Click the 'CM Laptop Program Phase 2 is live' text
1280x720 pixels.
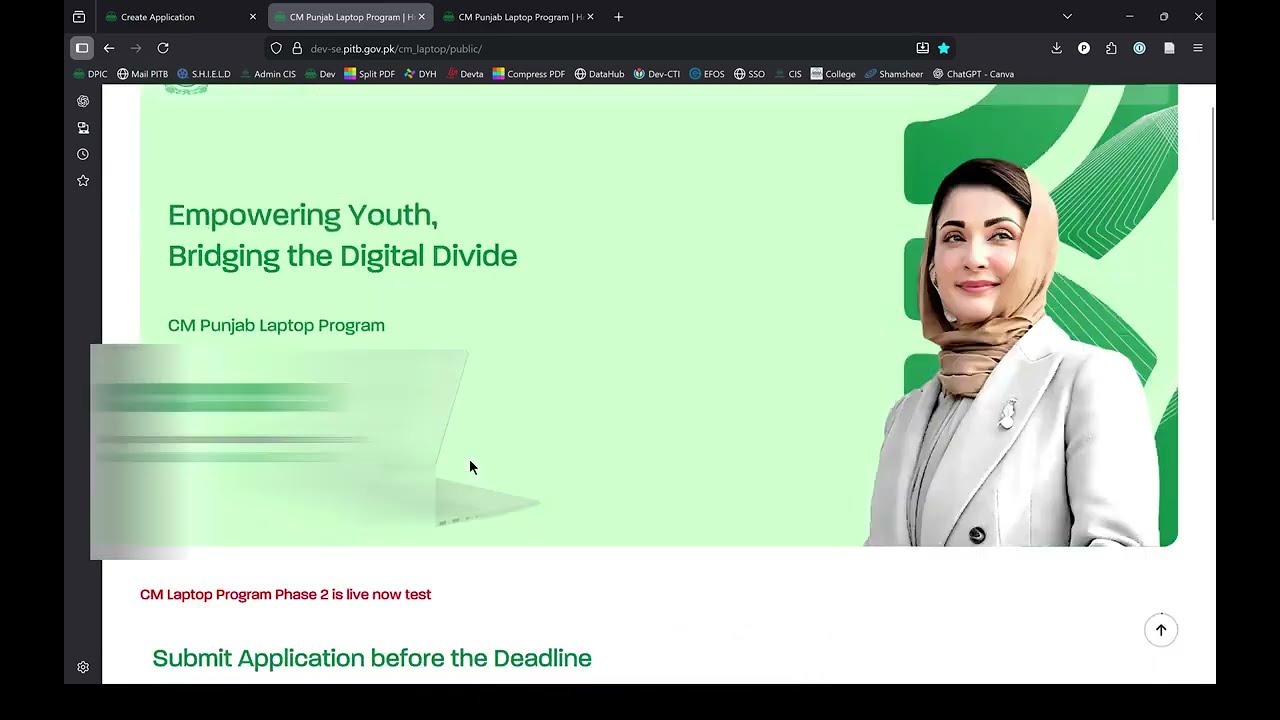[x=285, y=594]
